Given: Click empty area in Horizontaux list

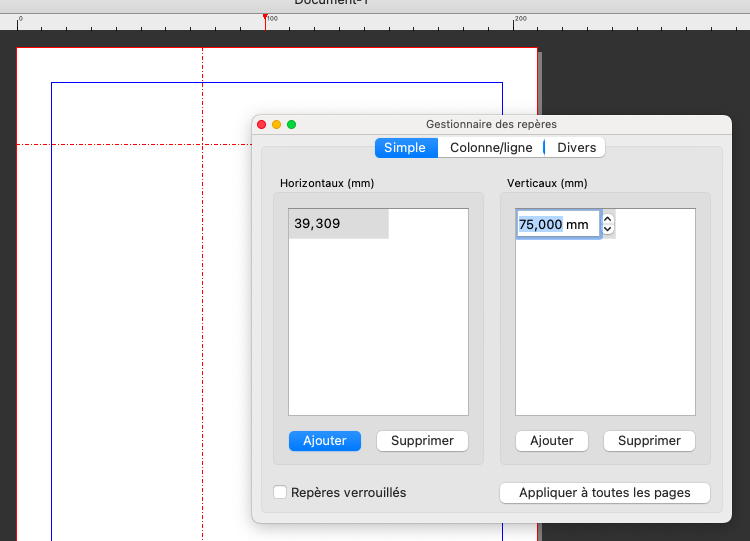Looking at the screenshot, I should pos(378,330).
